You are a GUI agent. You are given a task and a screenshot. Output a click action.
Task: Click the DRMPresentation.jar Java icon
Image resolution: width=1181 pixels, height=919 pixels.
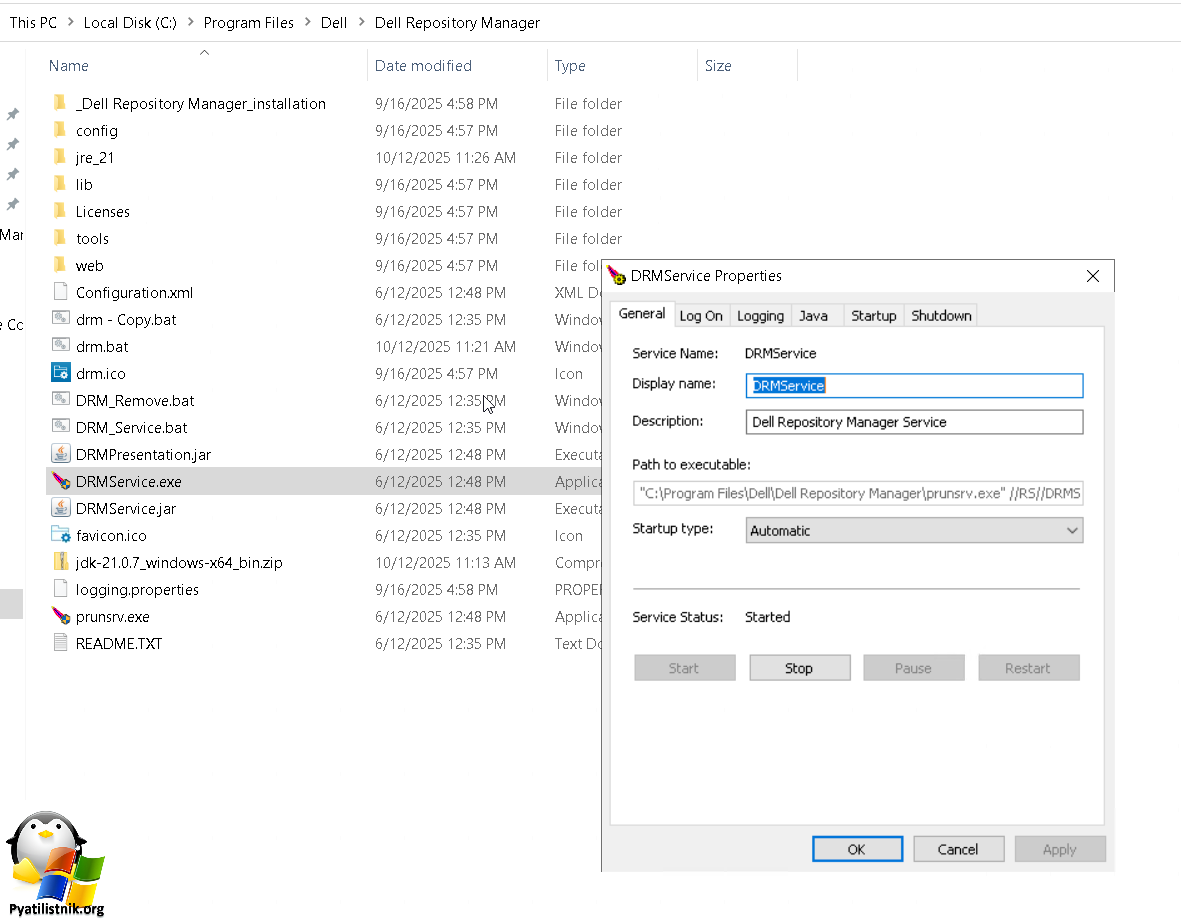60,455
